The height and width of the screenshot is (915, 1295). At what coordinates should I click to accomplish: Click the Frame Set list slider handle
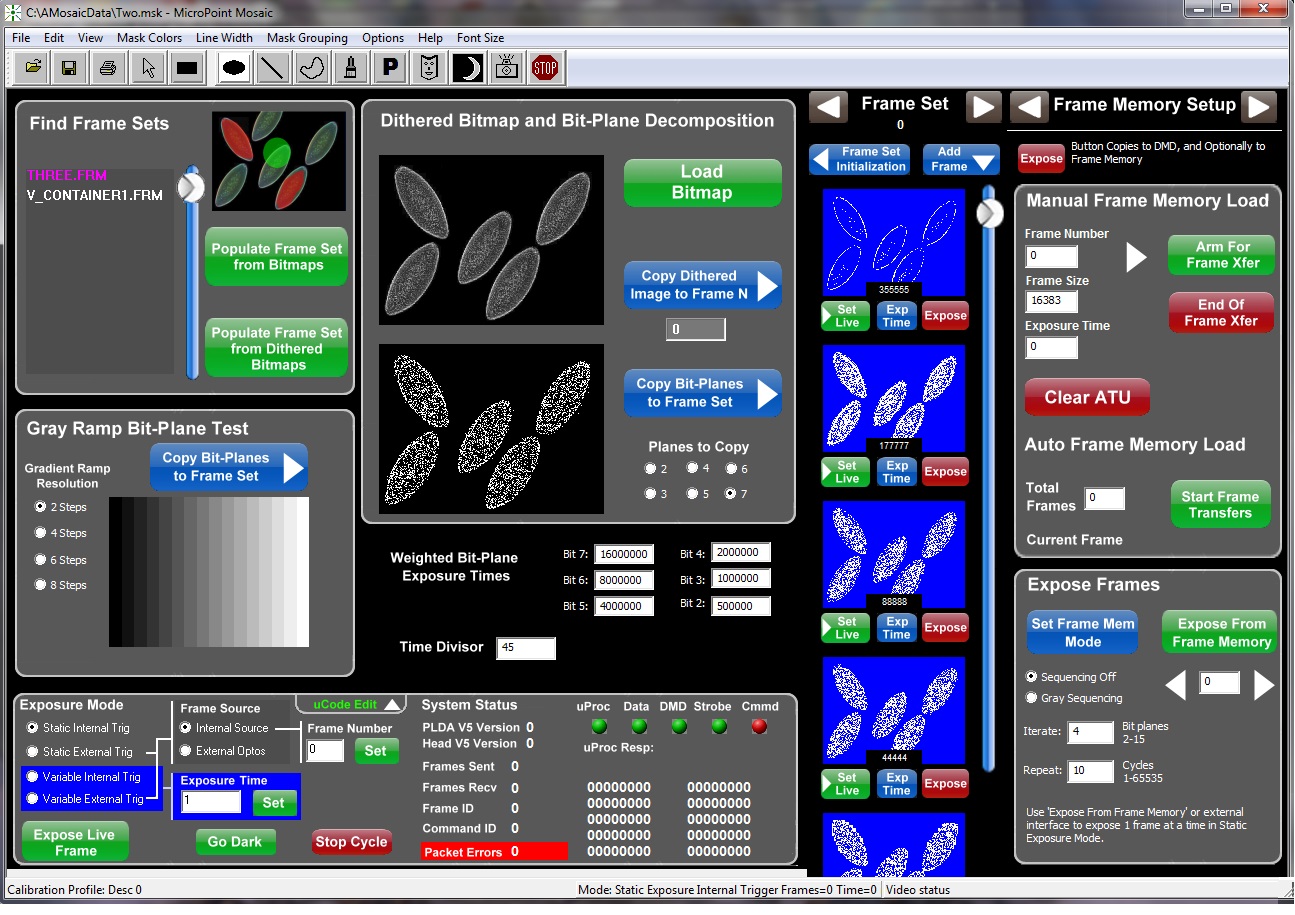pyautogui.click(x=990, y=213)
